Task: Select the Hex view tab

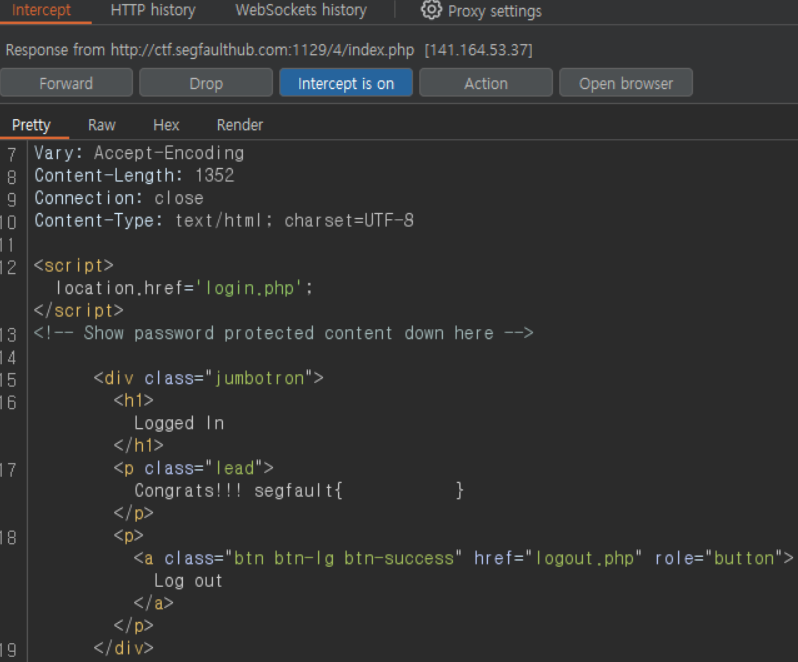Action: tap(166, 125)
